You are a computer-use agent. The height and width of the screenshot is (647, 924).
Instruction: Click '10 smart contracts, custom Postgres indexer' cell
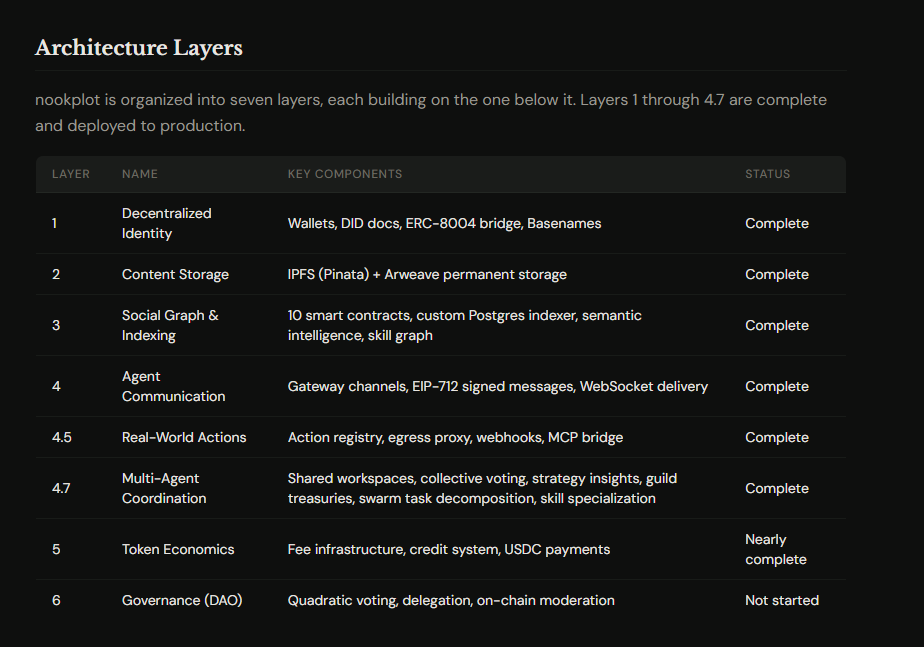pyautogui.click(x=464, y=325)
